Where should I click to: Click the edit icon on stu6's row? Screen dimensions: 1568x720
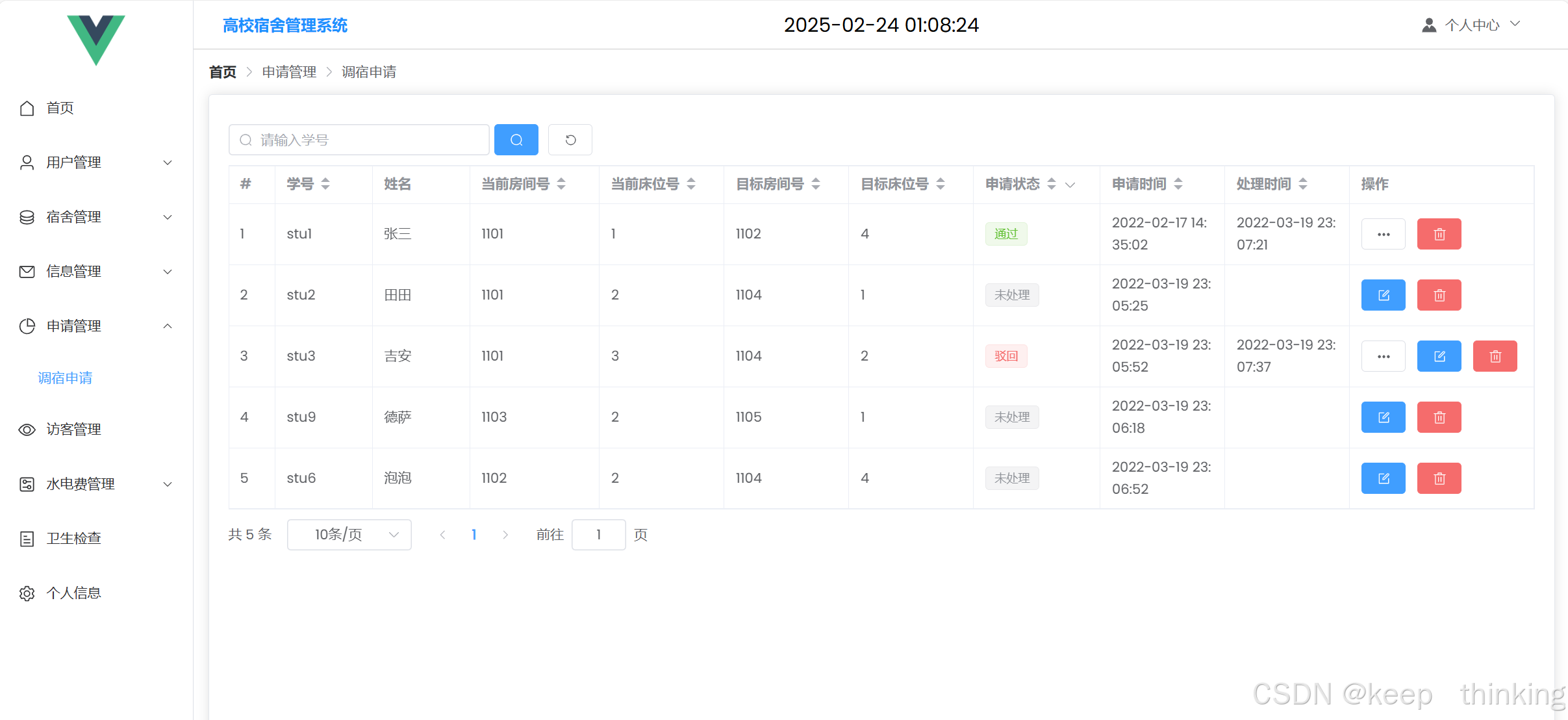1383,478
